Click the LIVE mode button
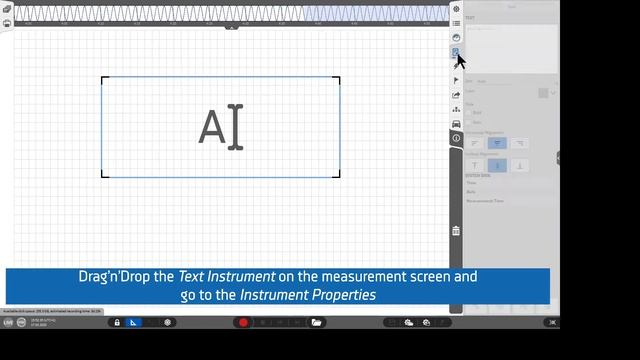The image size is (640, 360). (x=8, y=322)
